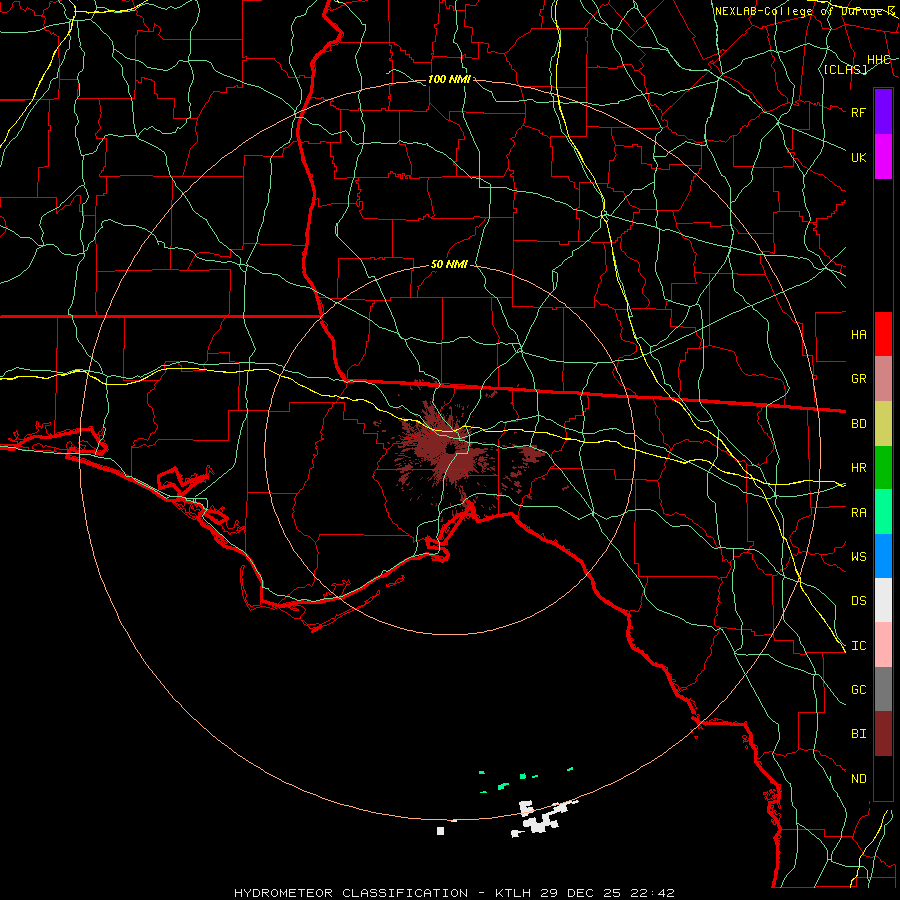Click the 100 NMI range ring label
Image resolution: width=900 pixels, height=900 pixels.
pos(449,79)
